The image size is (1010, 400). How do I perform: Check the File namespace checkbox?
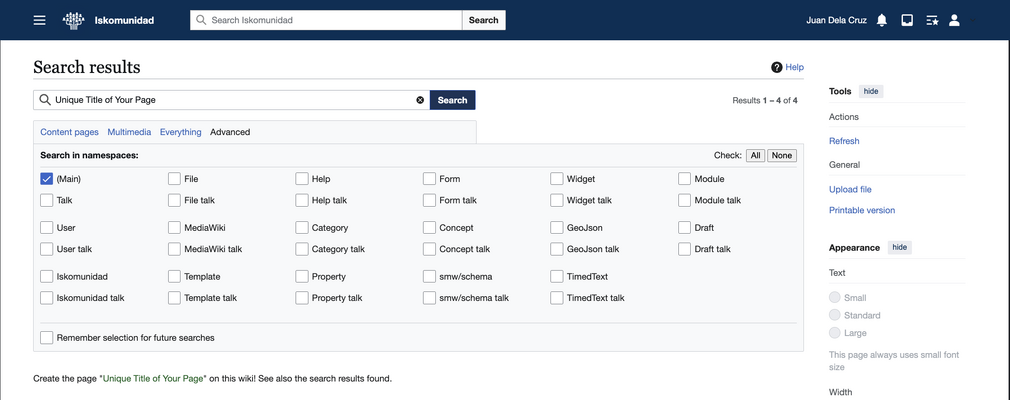[174, 179]
